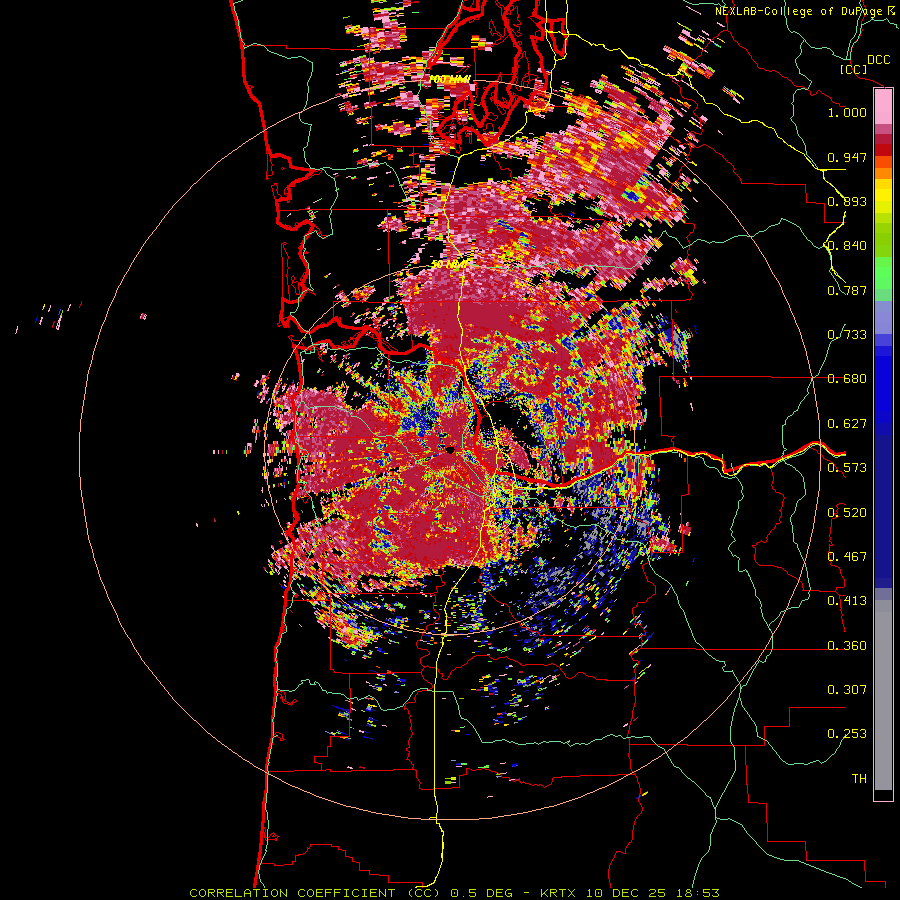Select the 0.680 legend value
The width and height of the screenshot is (900, 900).
[847, 379]
